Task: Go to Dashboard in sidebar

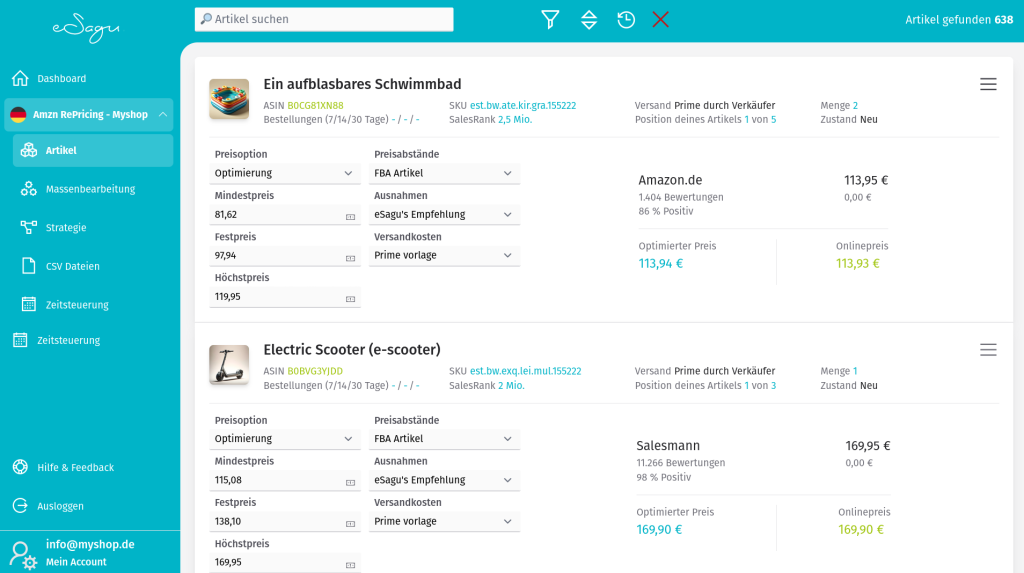Action: (x=61, y=78)
